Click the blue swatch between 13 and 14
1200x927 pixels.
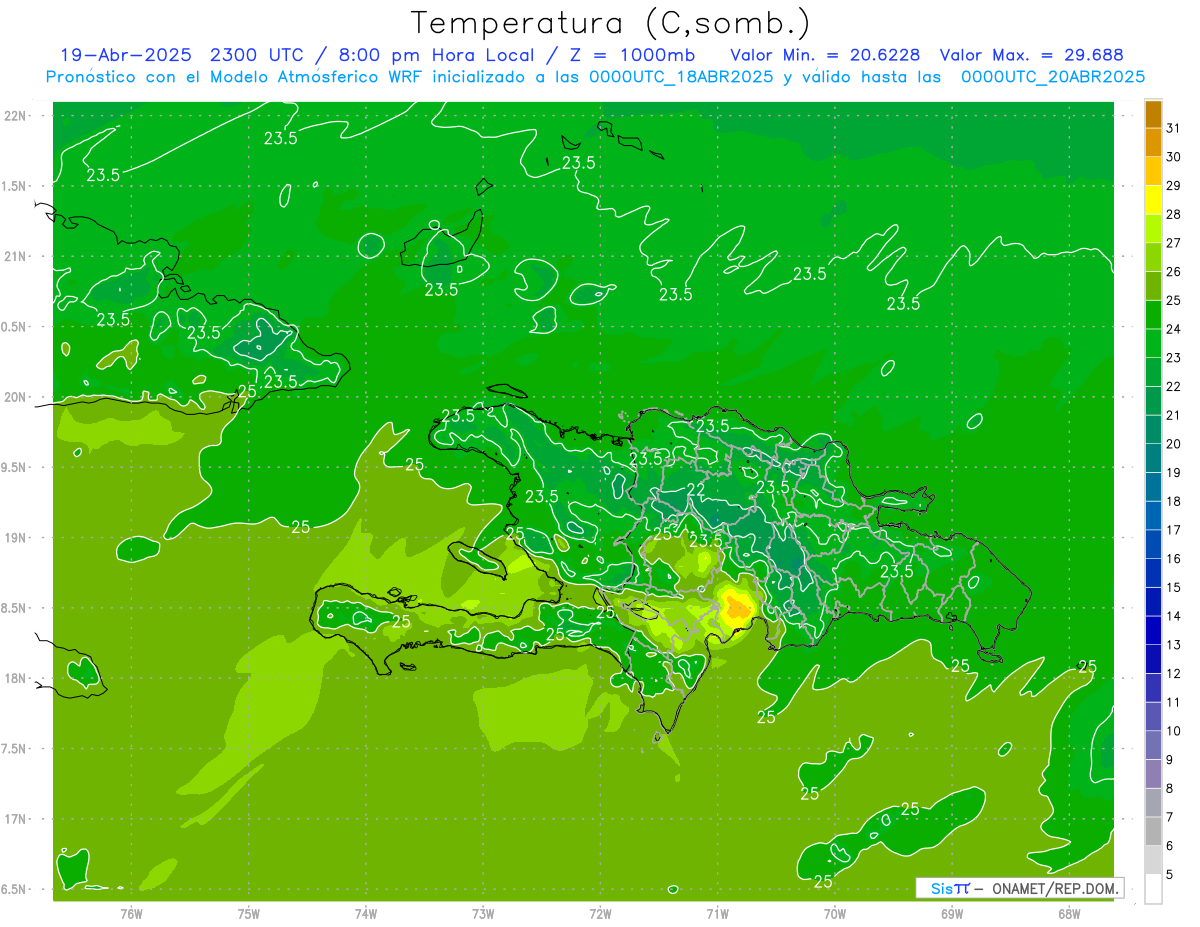[x=1153, y=630]
